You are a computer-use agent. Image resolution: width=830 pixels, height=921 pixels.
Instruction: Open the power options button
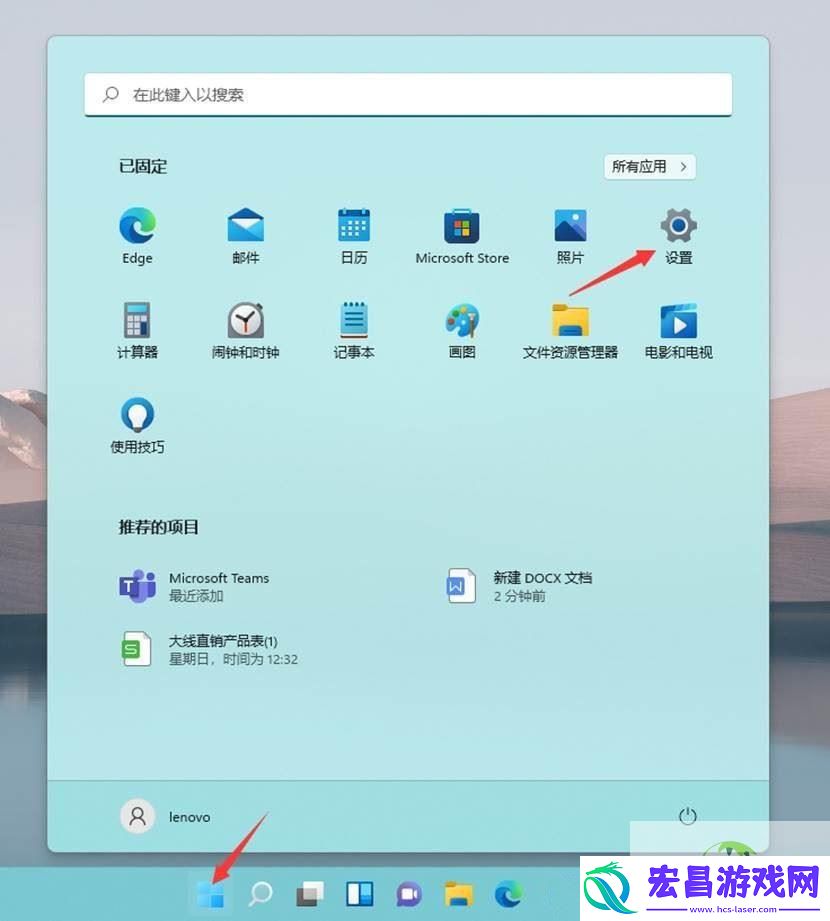click(x=687, y=816)
